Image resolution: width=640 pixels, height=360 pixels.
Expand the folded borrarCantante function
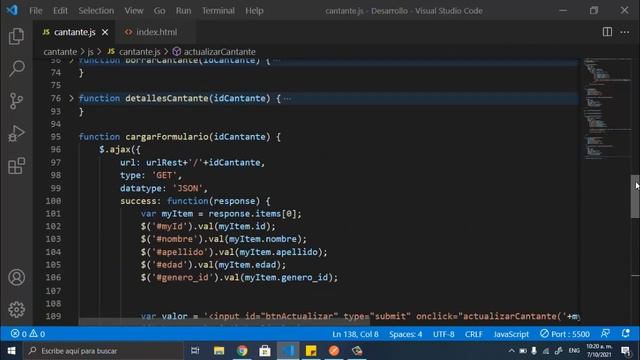(71, 61)
